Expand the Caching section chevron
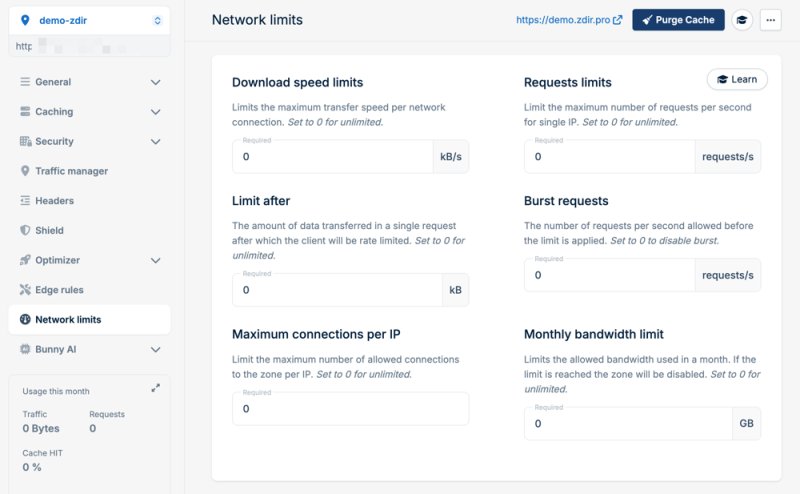This screenshot has width=800, height=494. pos(156,112)
